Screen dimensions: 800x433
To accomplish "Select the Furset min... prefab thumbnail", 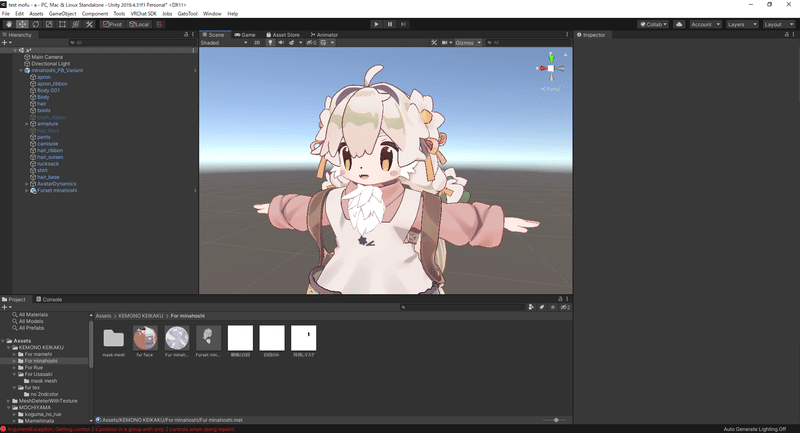I will pos(208,338).
